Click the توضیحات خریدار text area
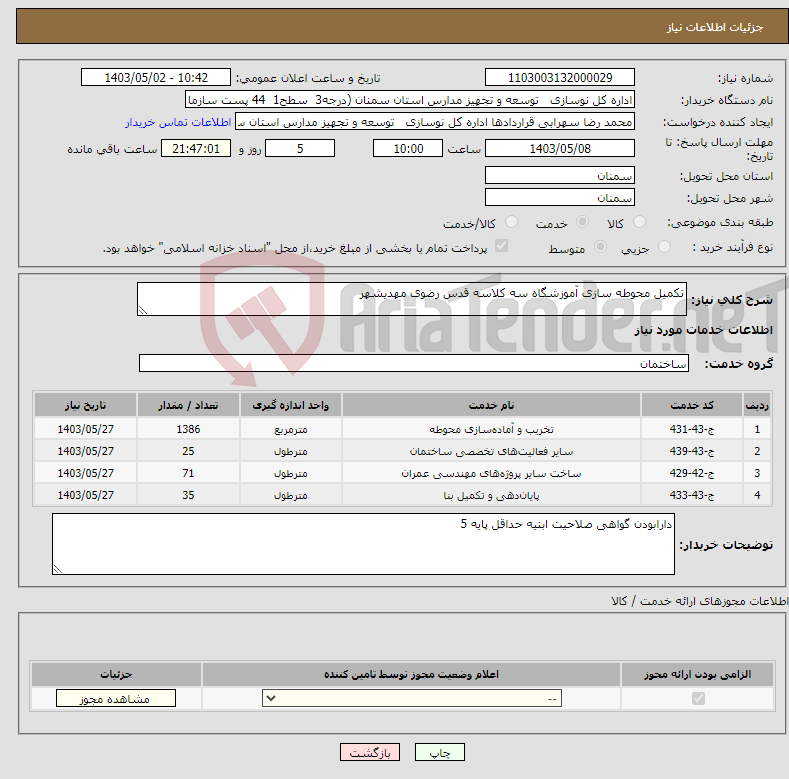The image size is (789, 779). 363,544
